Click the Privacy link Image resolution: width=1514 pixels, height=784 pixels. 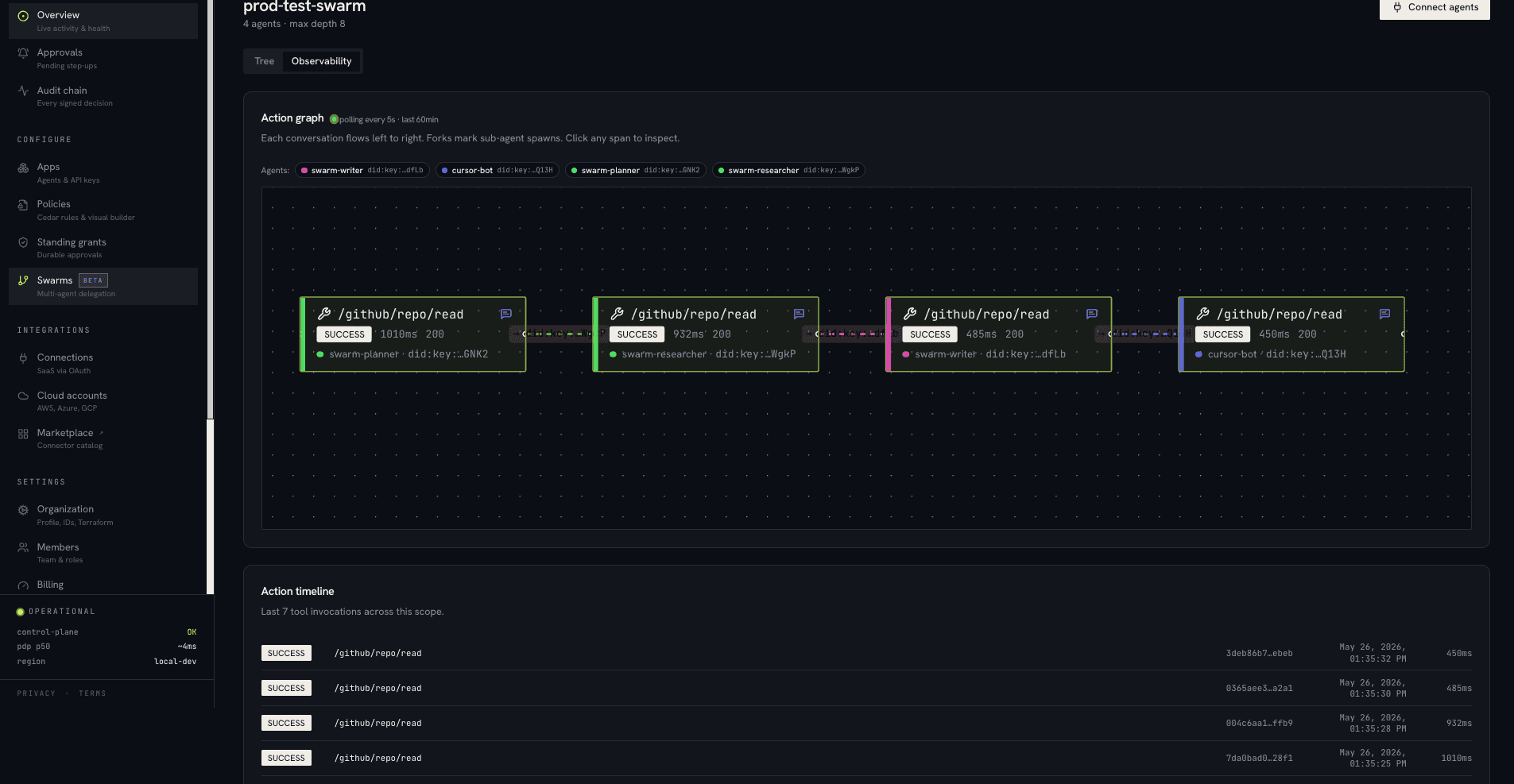tap(37, 693)
